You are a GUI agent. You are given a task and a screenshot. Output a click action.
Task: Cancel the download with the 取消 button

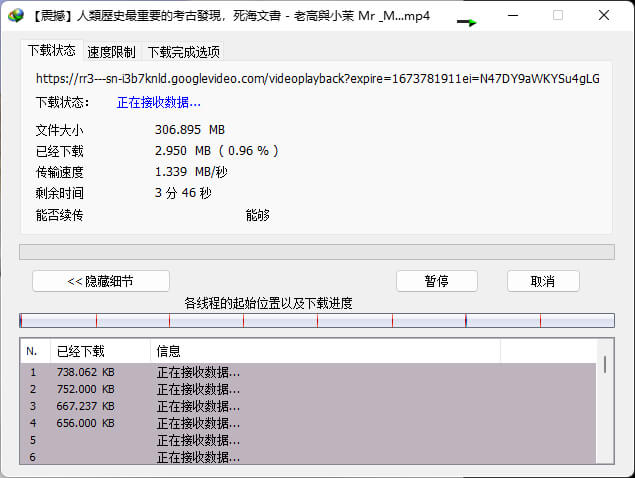coord(543,281)
